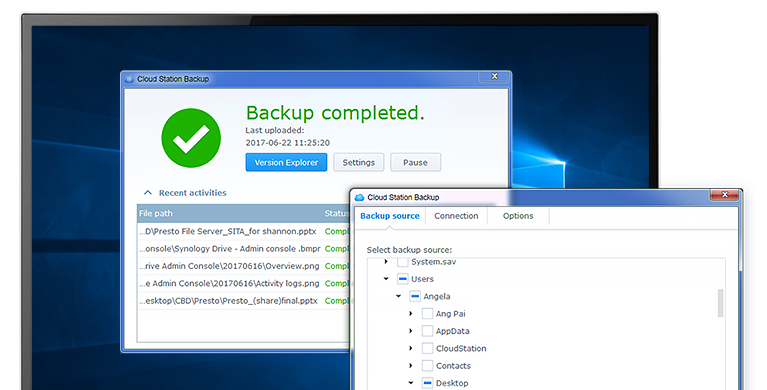Viewport: 767px width, 390px height.
Task: Check the Contacts folder checkbox
Action: tap(427, 366)
